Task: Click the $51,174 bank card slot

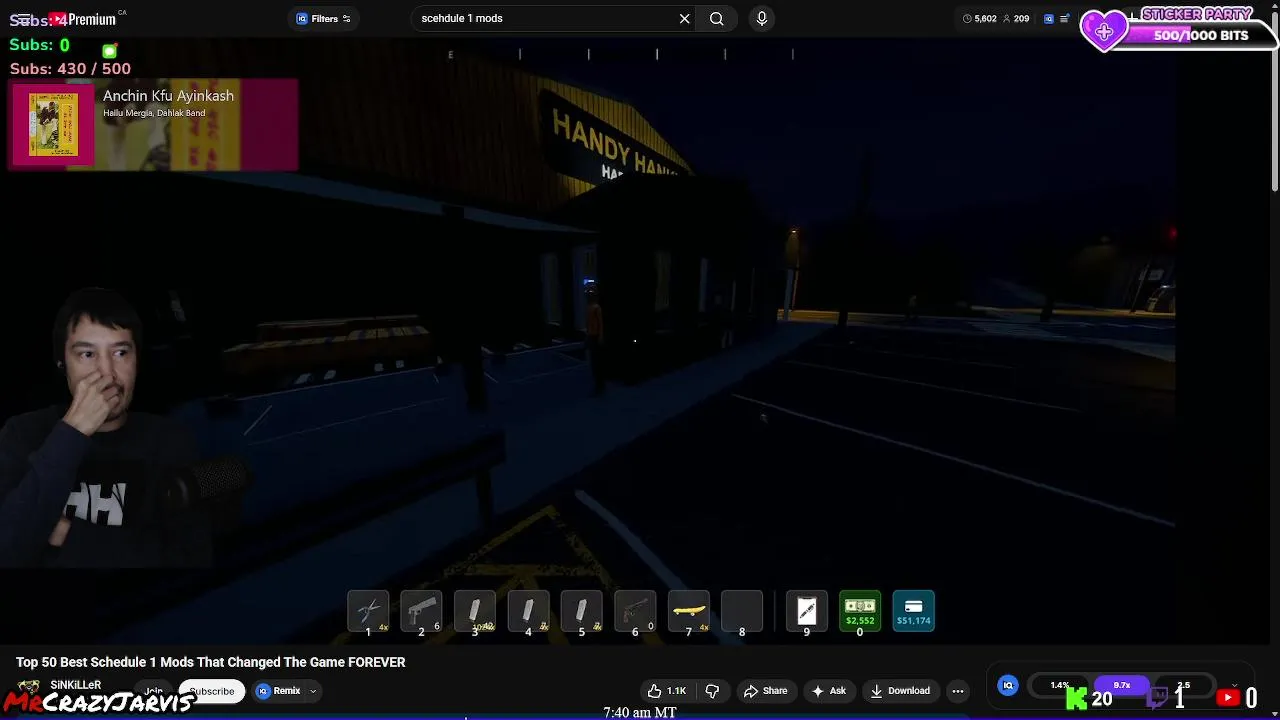Action: [x=913, y=612]
